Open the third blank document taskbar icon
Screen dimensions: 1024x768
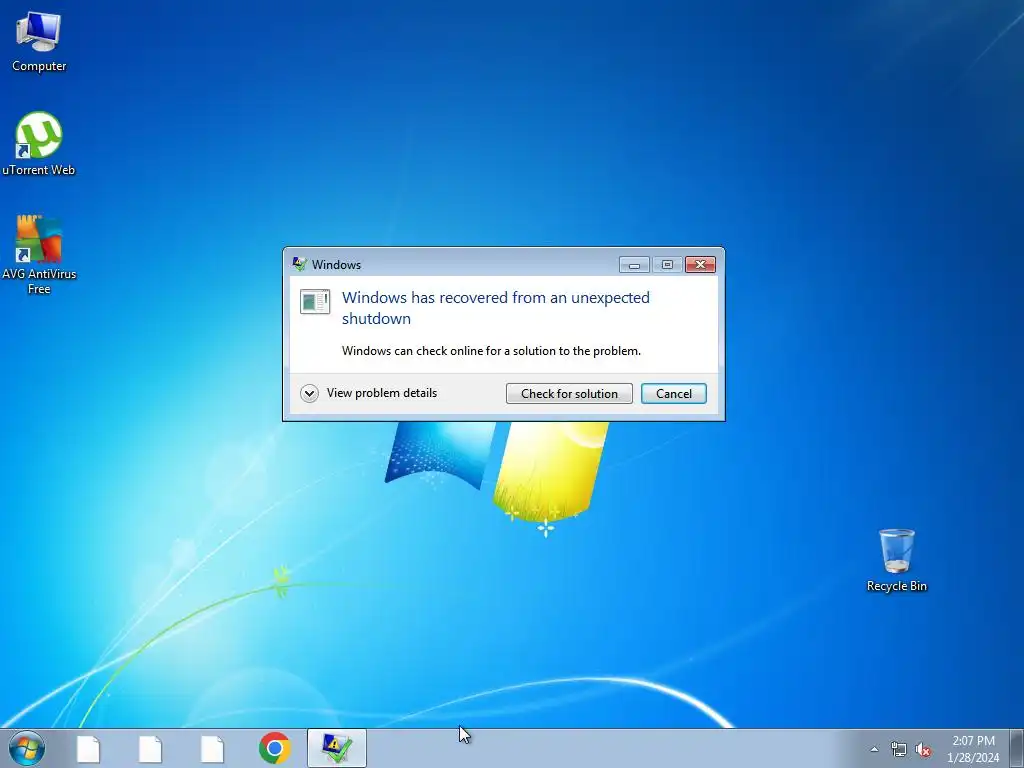(x=212, y=749)
